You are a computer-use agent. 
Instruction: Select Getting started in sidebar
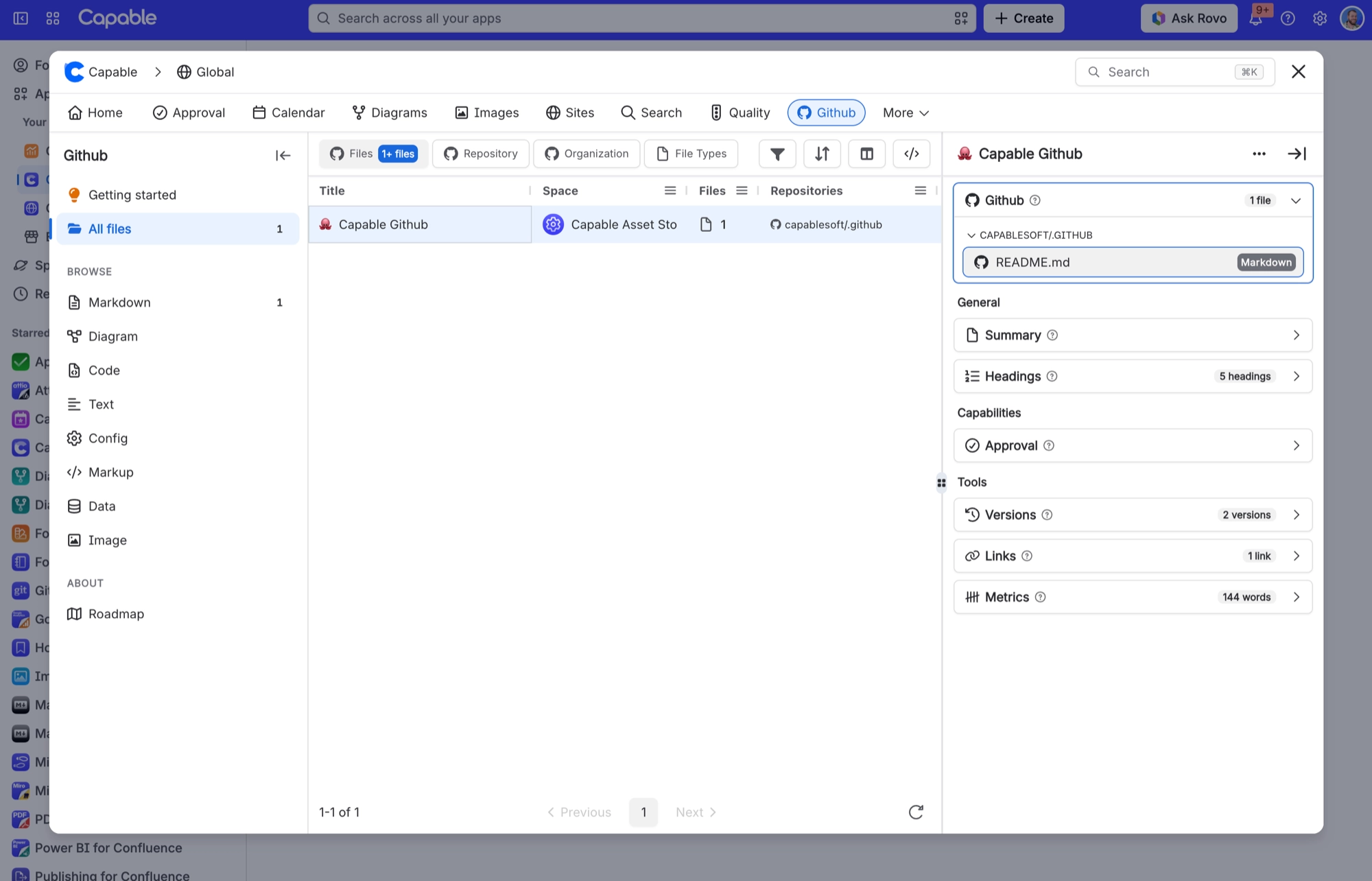coord(178,195)
